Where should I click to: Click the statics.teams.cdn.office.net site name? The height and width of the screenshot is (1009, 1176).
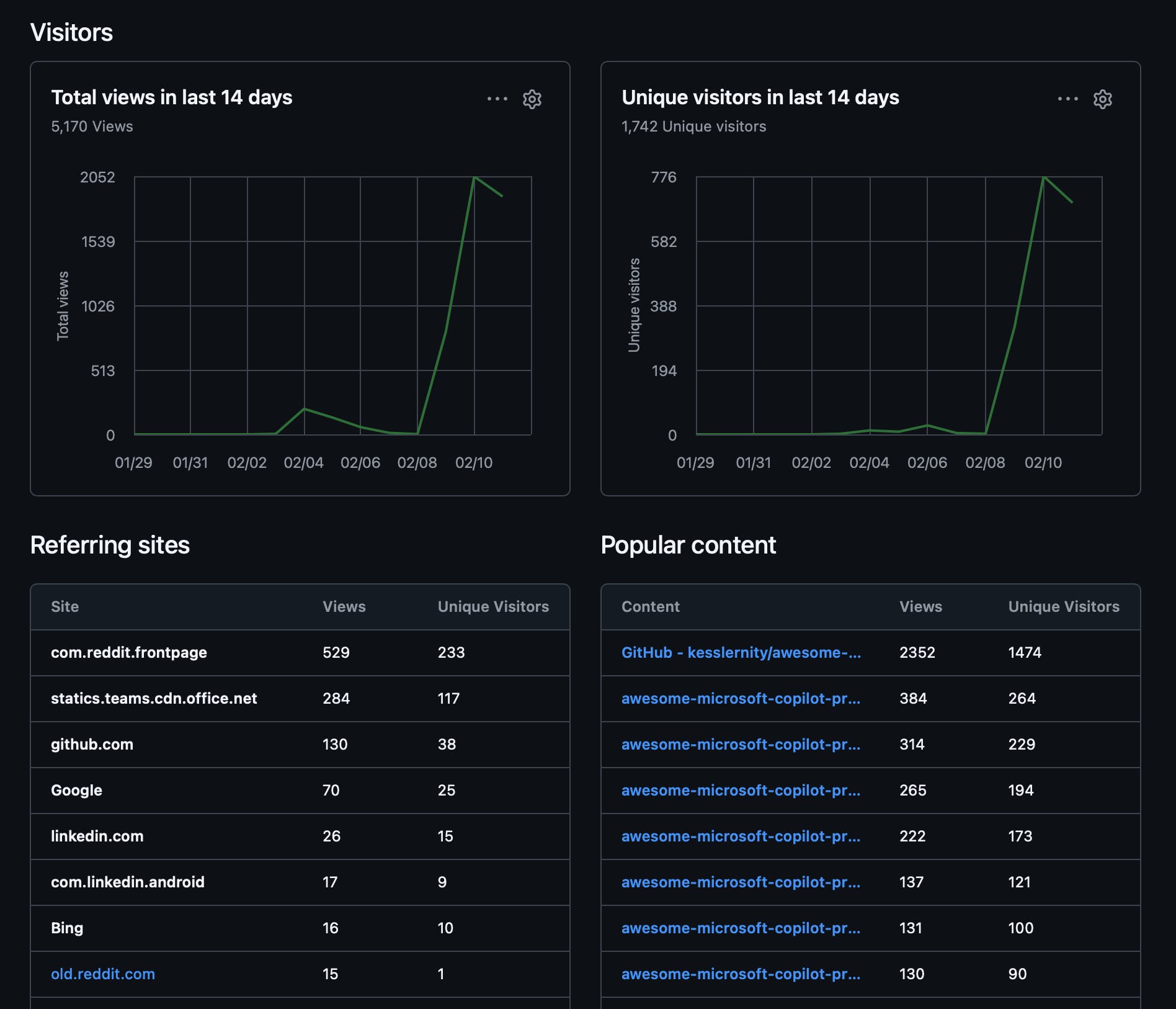tap(154, 698)
